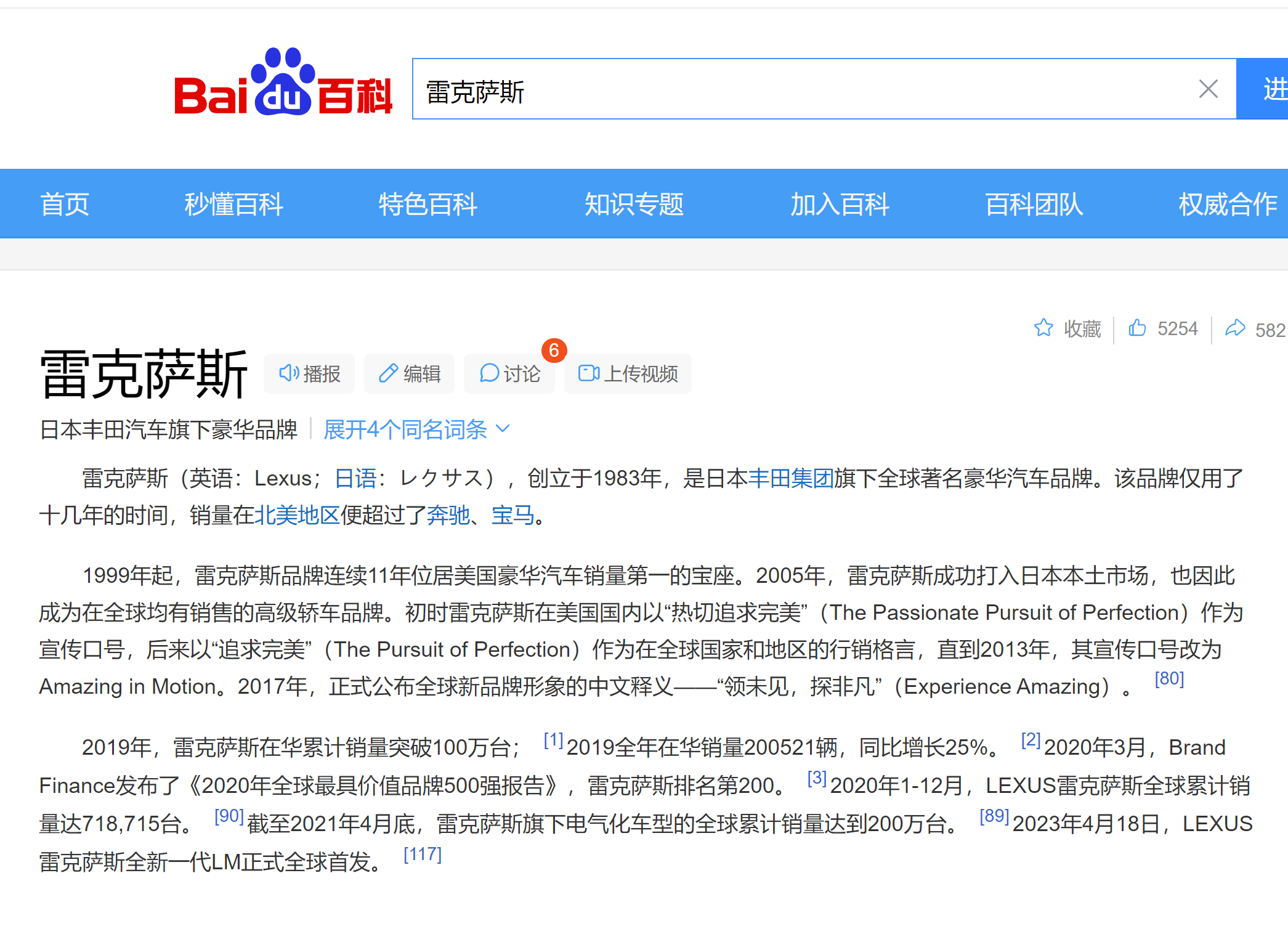Open the 首页 navigation tab
Image resolution: width=1288 pixels, height=926 pixels.
65,205
